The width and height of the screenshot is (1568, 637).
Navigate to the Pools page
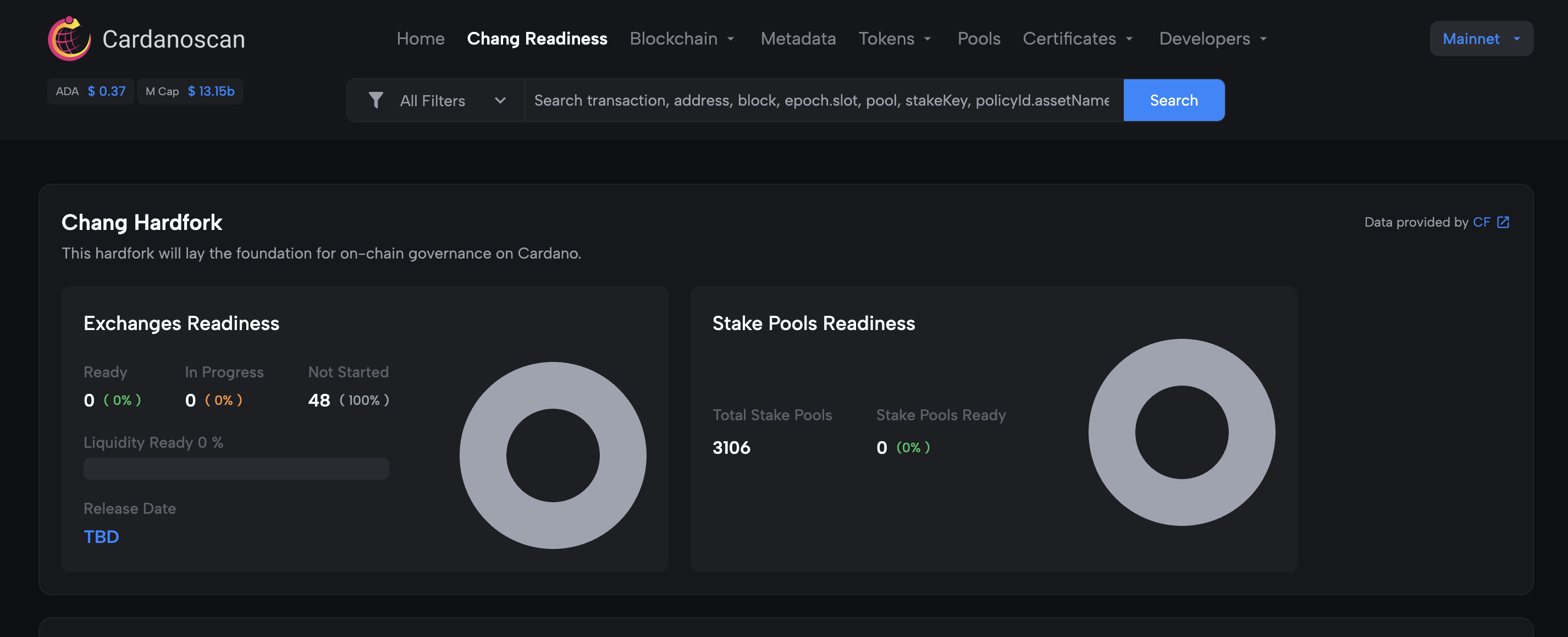pyautogui.click(x=979, y=39)
